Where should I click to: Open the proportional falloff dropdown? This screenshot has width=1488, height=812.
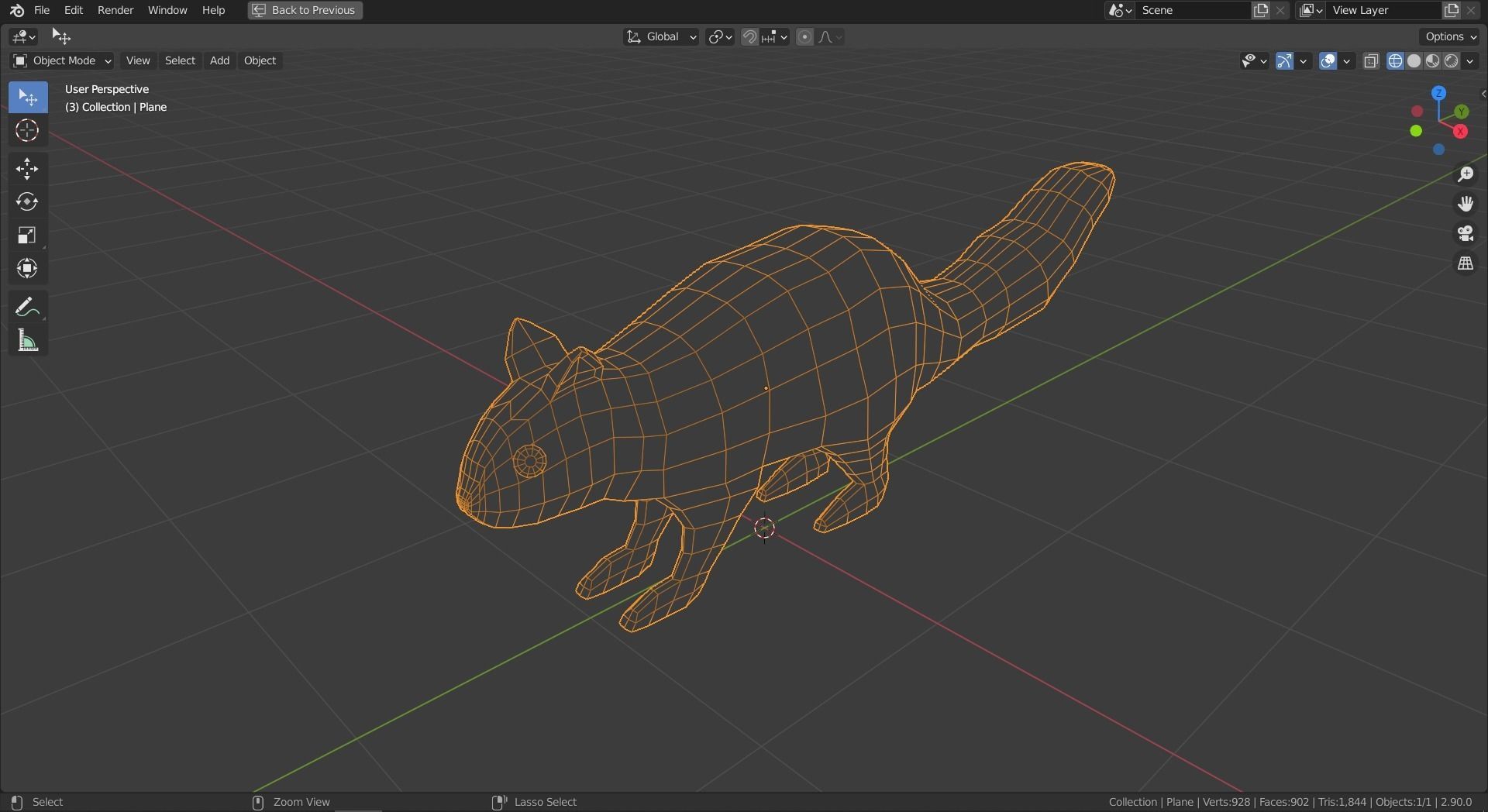point(830,36)
